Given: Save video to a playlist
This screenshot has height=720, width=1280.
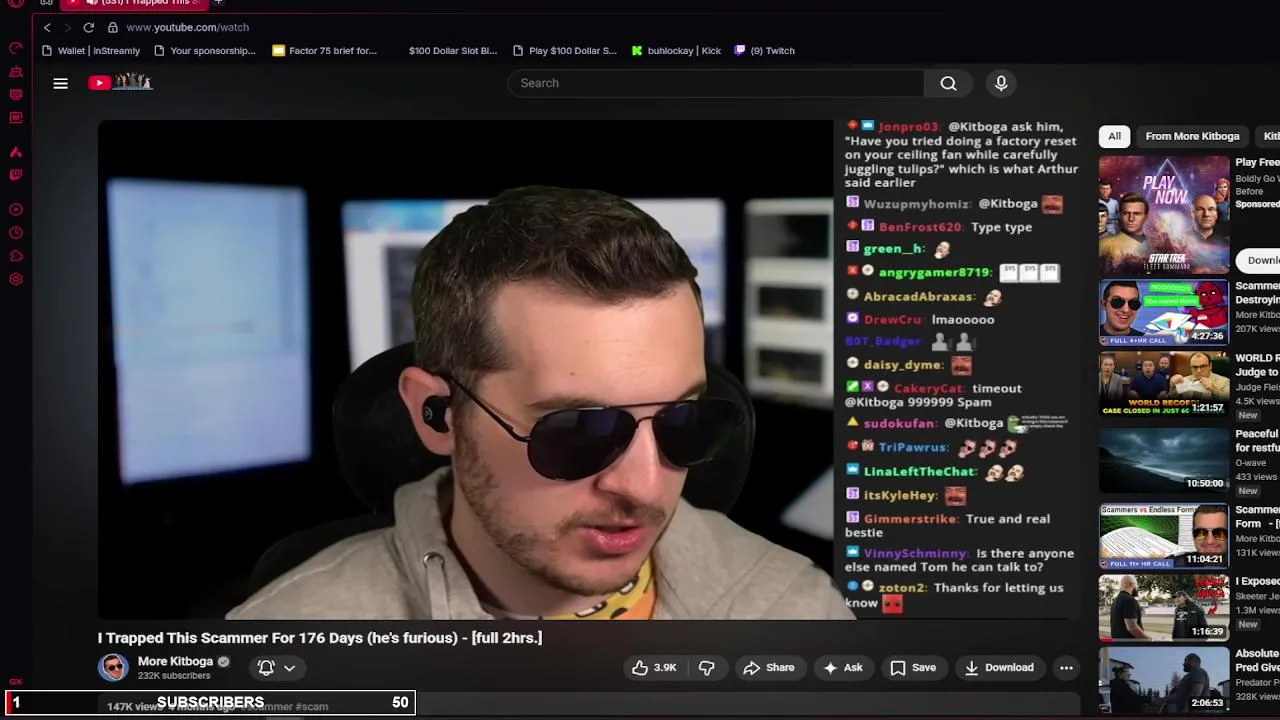Looking at the screenshot, I should click(x=913, y=668).
